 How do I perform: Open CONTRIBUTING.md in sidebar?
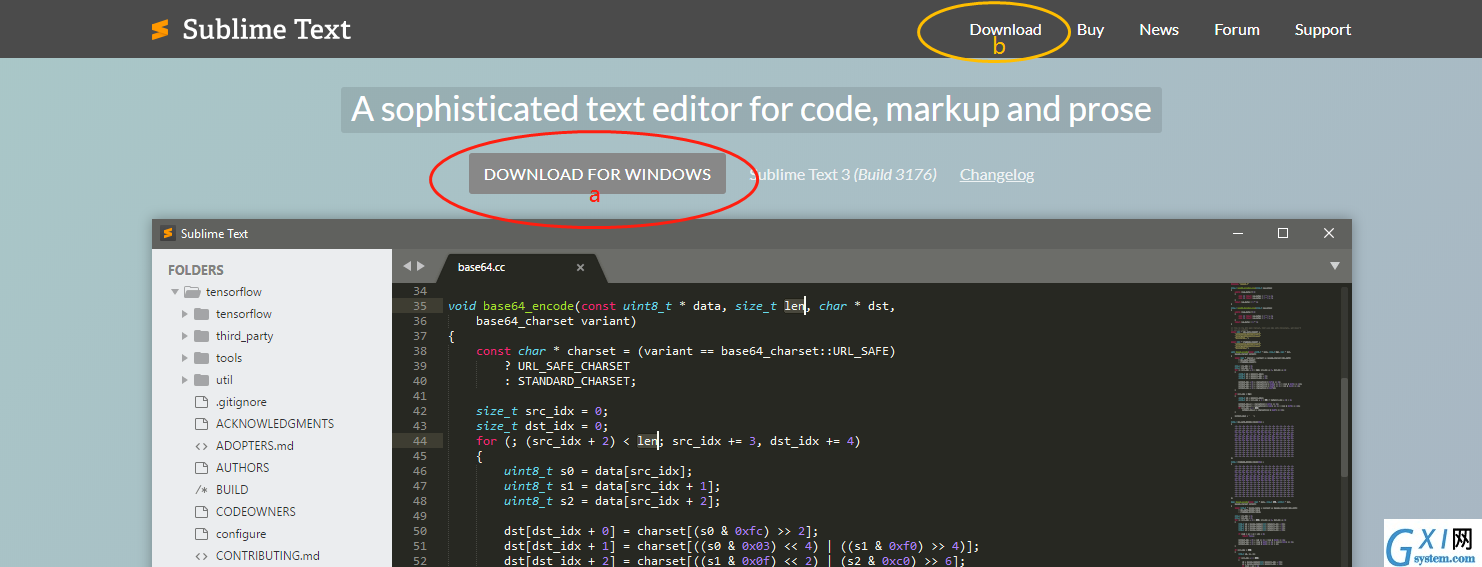pyautogui.click(x=268, y=556)
